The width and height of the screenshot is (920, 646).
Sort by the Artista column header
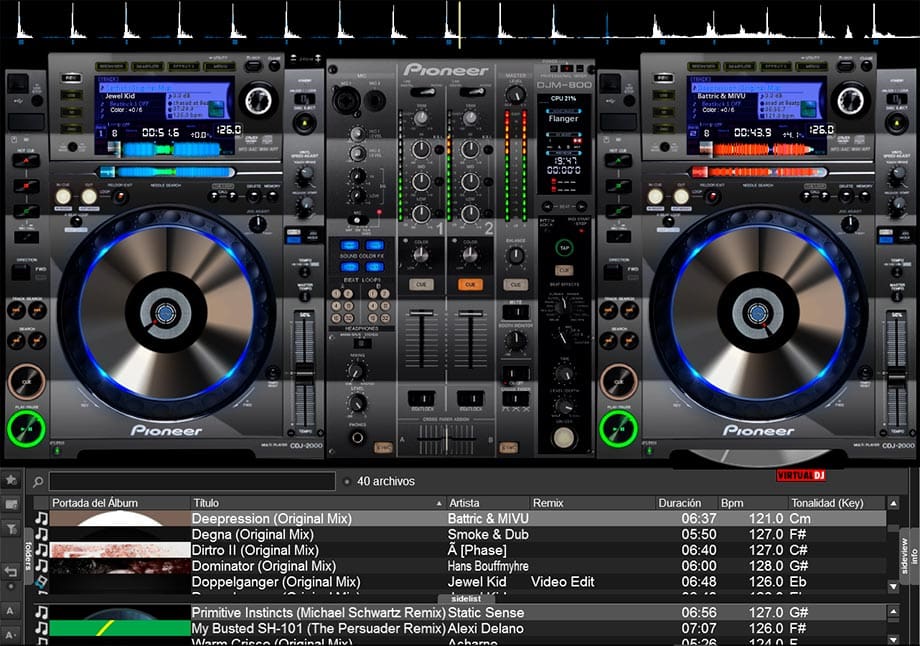click(488, 503)
